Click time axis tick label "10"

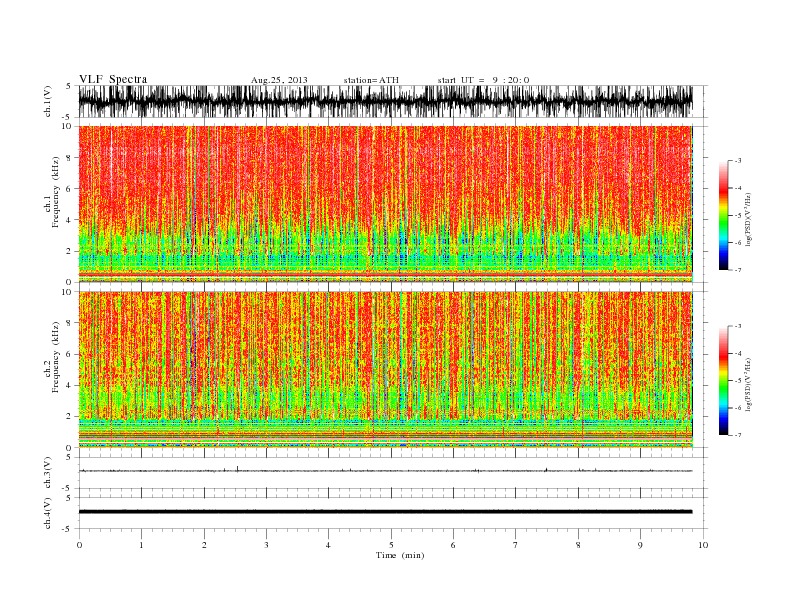pyautogui.click(x=703, y=545)
